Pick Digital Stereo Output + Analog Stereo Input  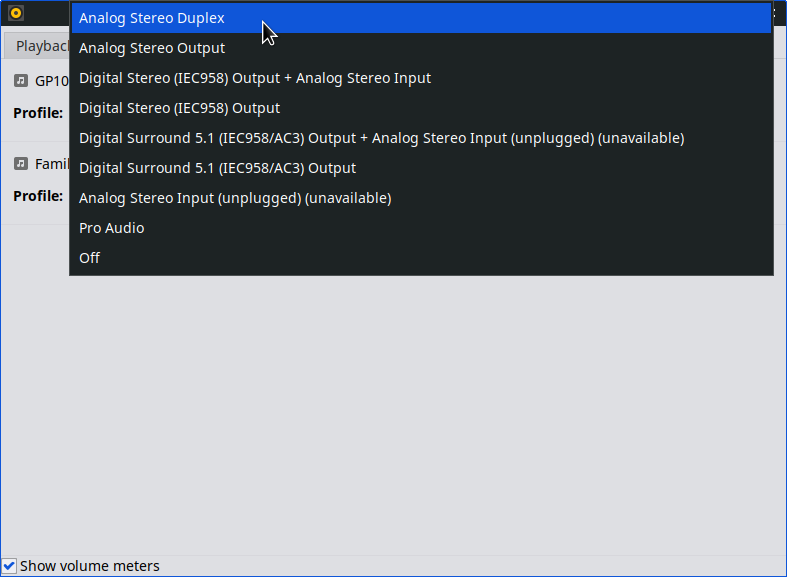click(255, 78)
